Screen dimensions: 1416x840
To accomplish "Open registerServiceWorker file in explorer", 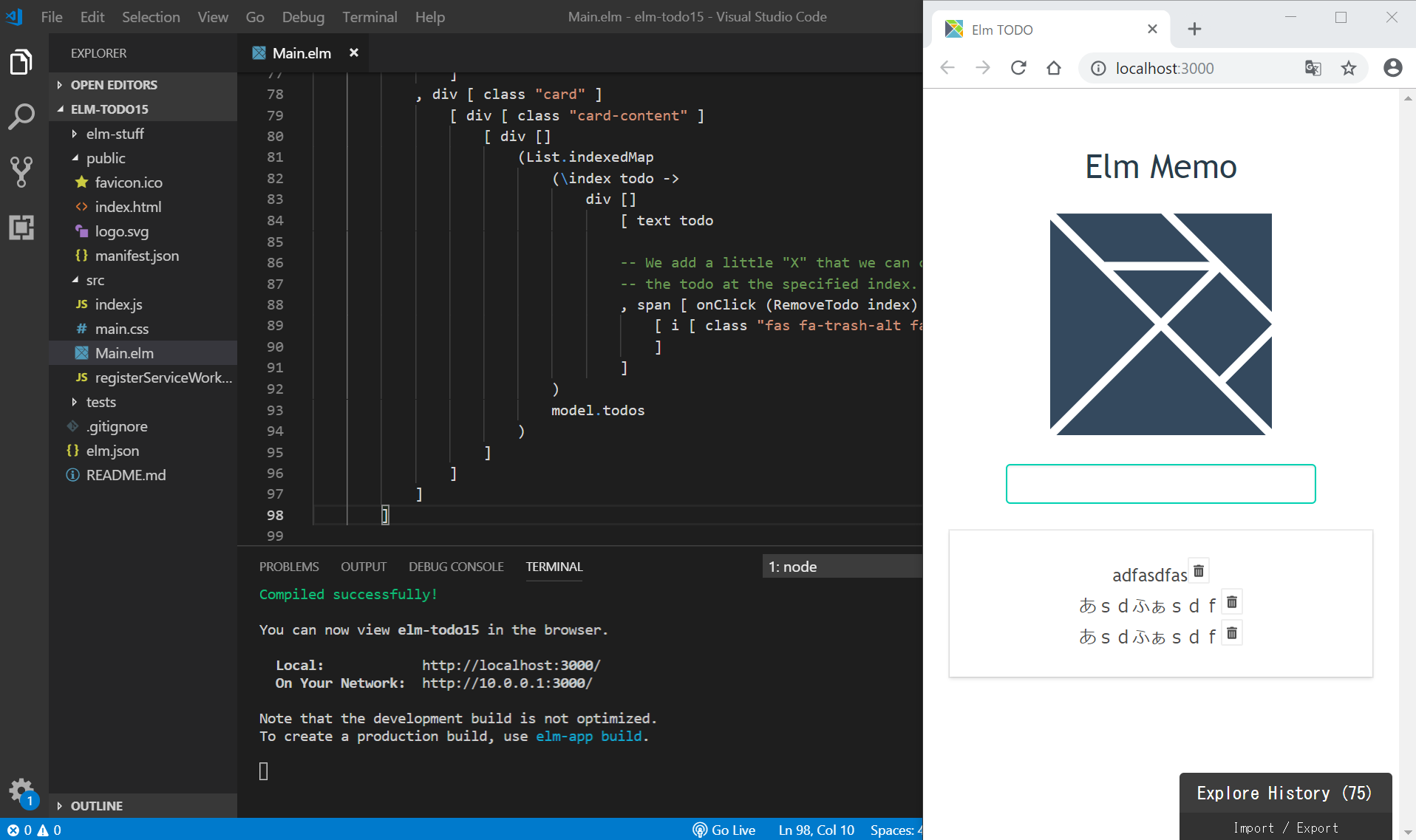I will (x=143, y=378).
